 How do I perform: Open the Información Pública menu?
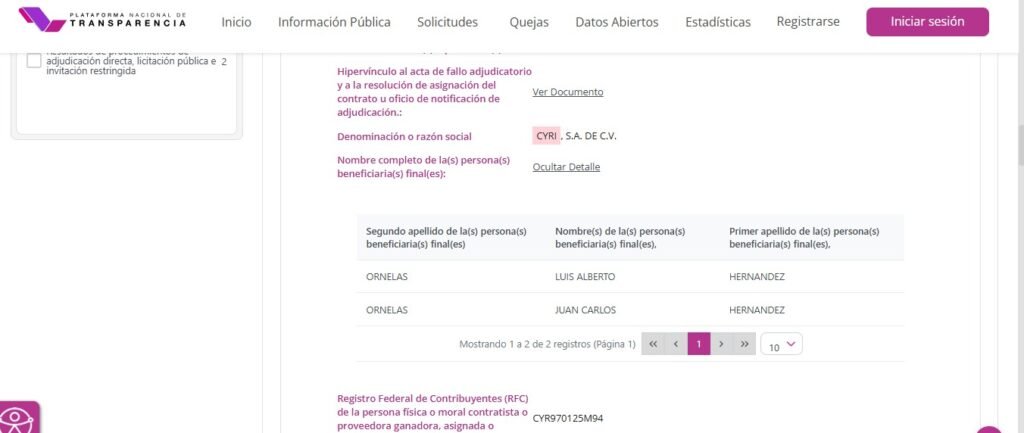click(334, 22)
